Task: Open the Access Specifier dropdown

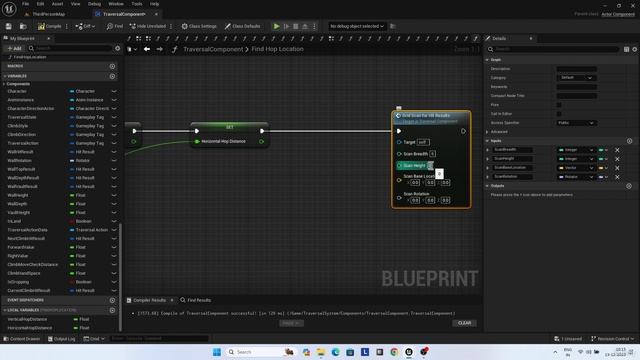Action: 576,123
